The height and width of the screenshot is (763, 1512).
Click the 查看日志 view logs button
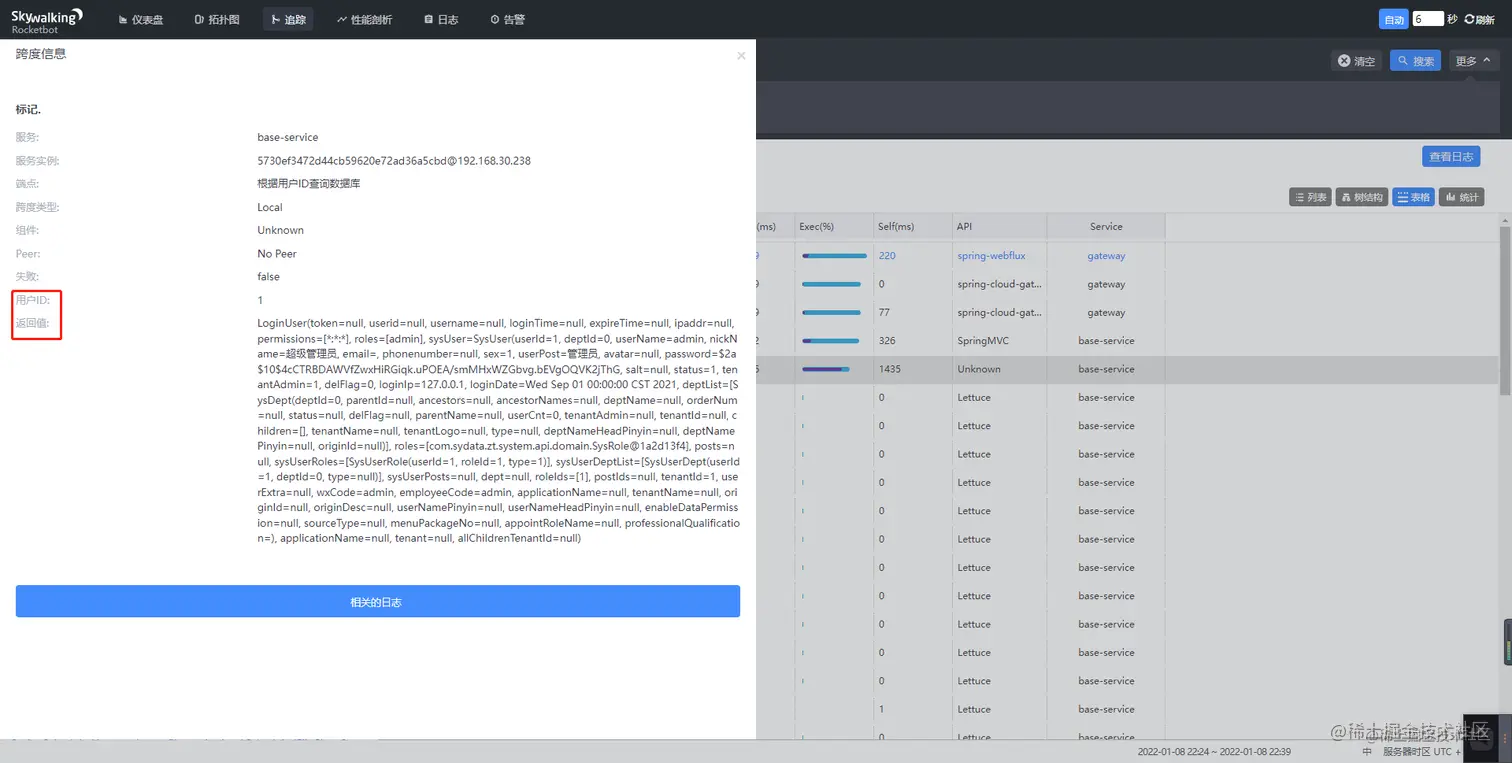tap(1451, 157)
